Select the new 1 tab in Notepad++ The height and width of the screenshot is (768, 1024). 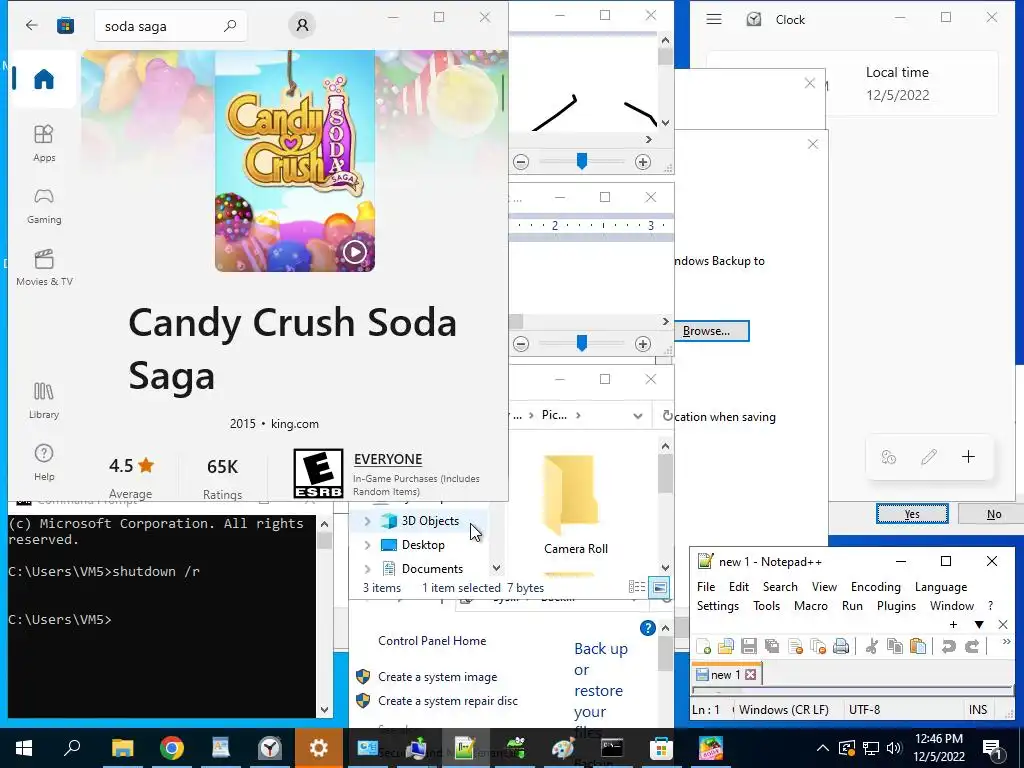point(726,675)
